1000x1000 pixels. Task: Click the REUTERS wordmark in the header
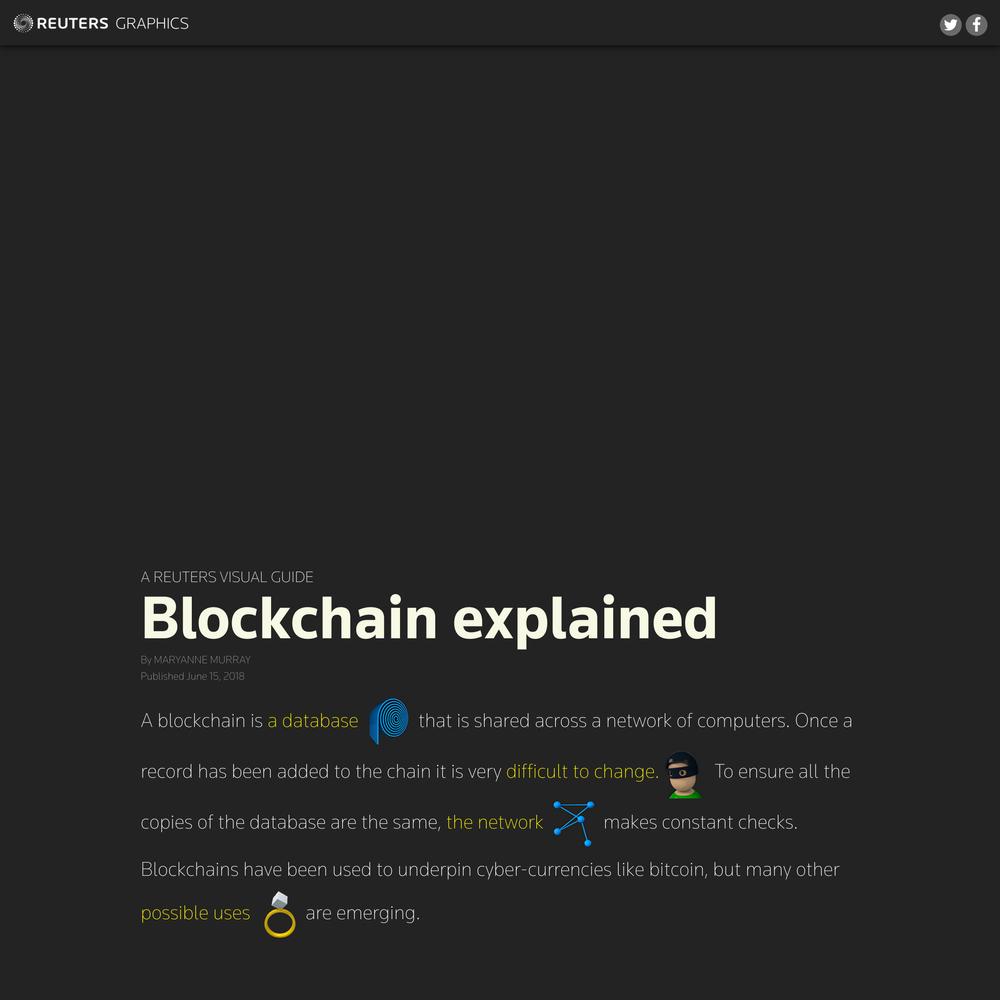coord(73,24)
